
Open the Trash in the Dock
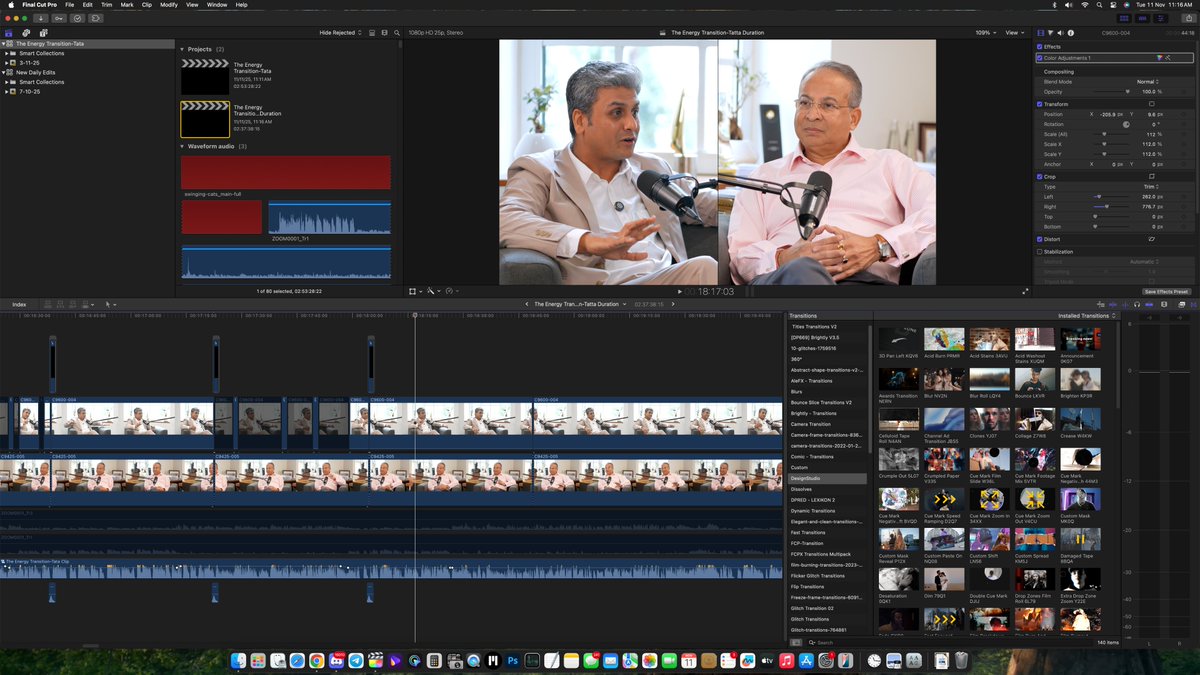961,661
